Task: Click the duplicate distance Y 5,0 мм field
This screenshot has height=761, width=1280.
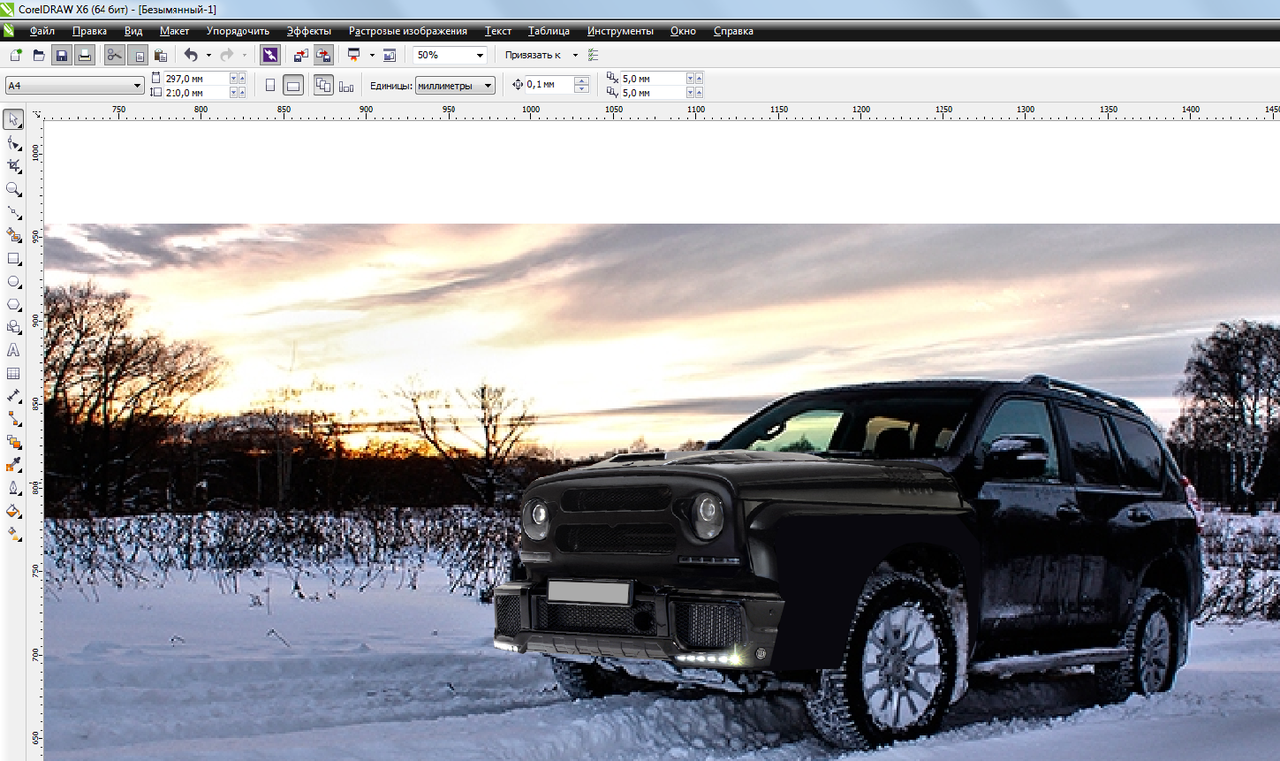Action: pyautogui.click(x=652, y=92)
